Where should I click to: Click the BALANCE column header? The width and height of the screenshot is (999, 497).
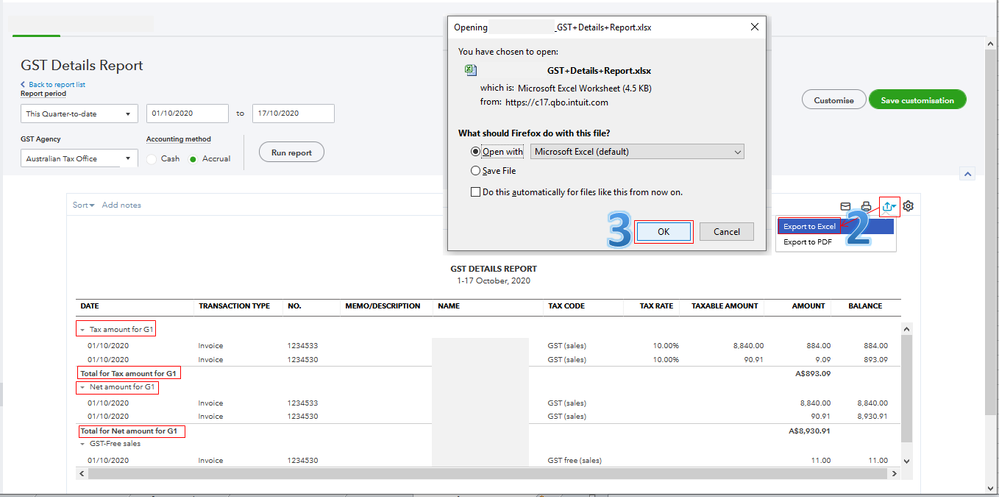[x=865, y=306]
